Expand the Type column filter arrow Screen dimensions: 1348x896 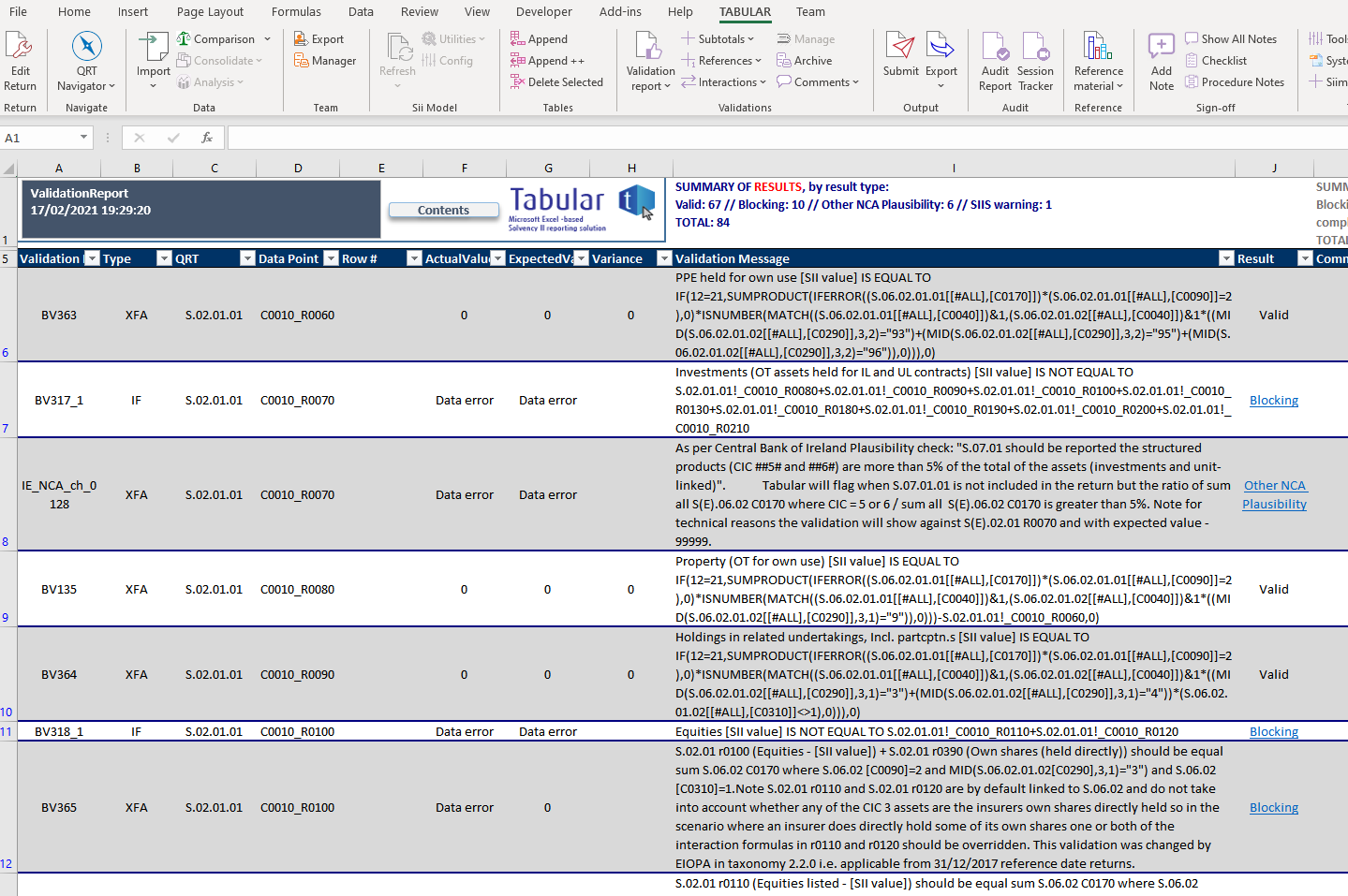click(x=164, y=258)
